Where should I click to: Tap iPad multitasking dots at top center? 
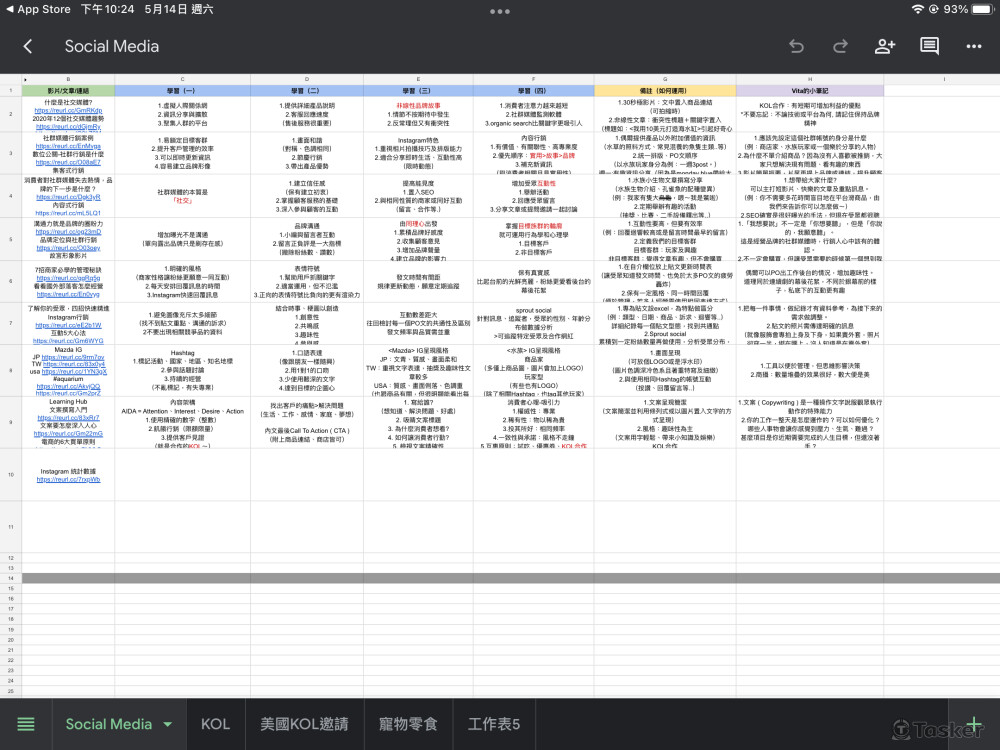click(500, 10)
